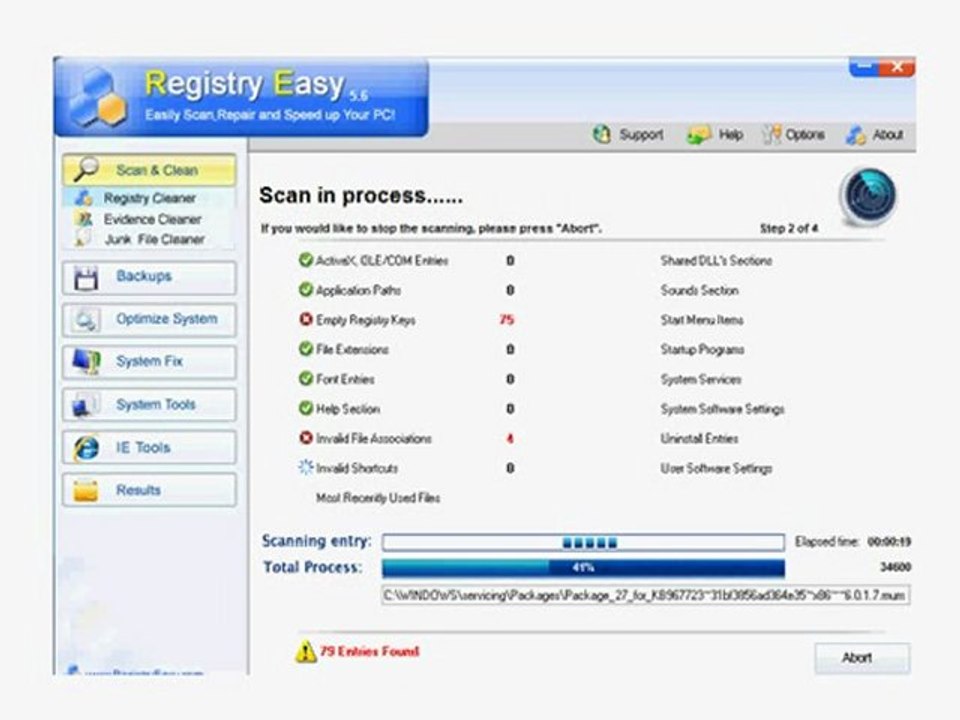
Task: Click the Scanning entry progress bar
Action: pyautogui.click(x=583, y=542)
